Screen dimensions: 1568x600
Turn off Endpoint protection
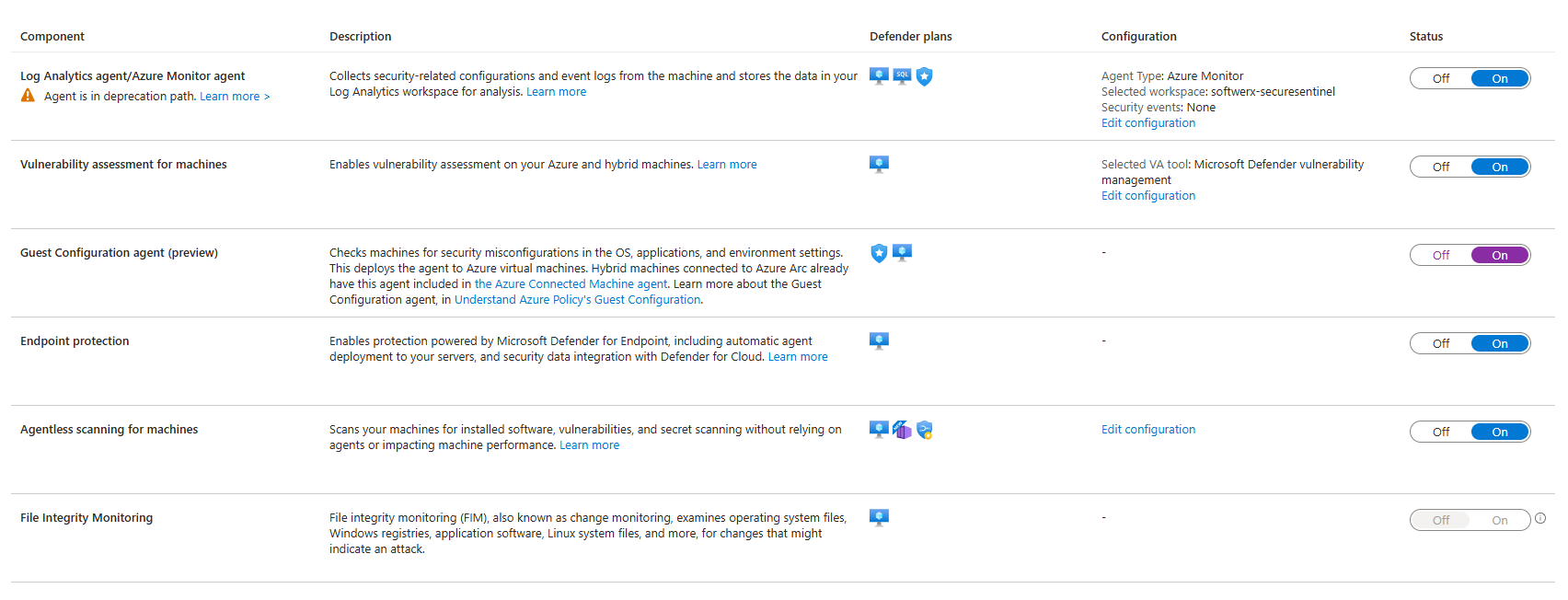pos(1441,343)
